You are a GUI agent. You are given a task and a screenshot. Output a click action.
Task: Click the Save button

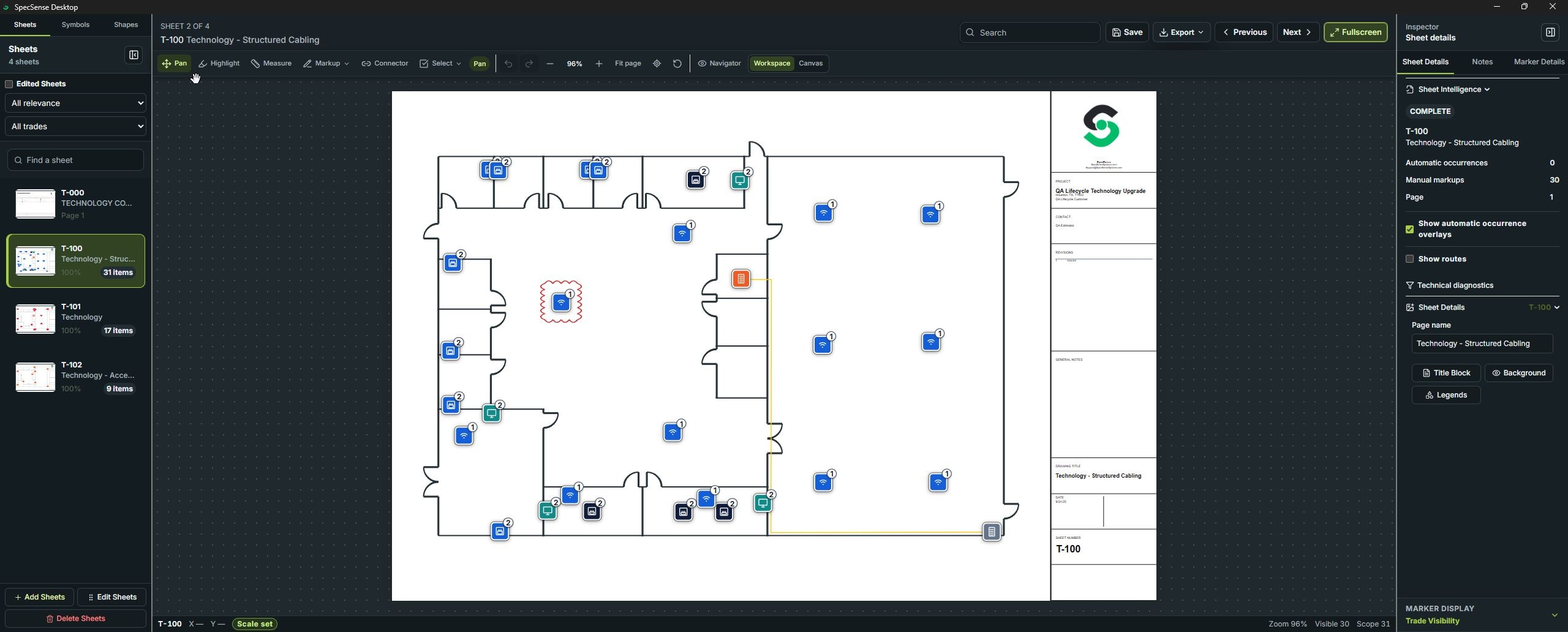coord(1127,32)
